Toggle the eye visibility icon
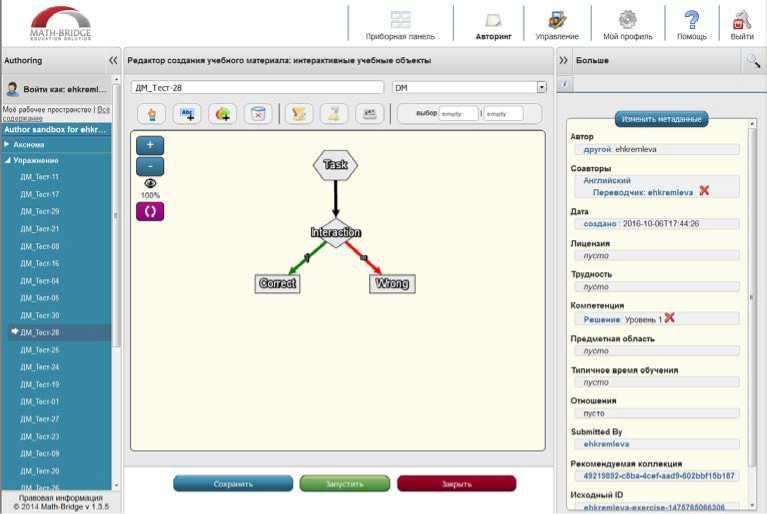 coord(150,183)
